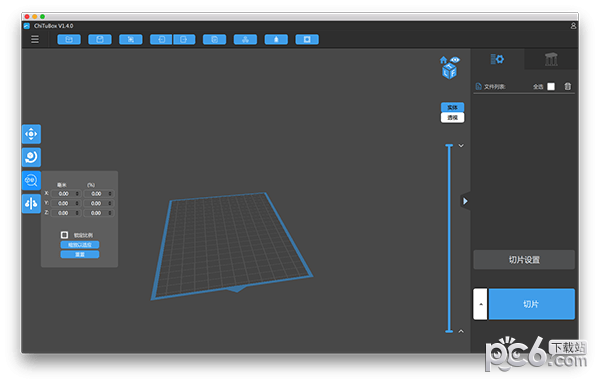The width and height of the screenshot is (600, 384).
Task: Switch to the supports pillar tab
Action: [x=551, y=59]
